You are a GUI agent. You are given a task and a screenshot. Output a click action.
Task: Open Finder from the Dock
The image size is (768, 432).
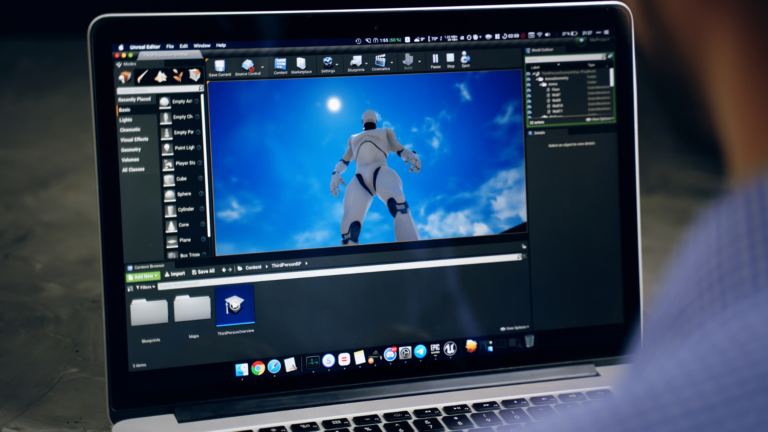pos(242,369)
